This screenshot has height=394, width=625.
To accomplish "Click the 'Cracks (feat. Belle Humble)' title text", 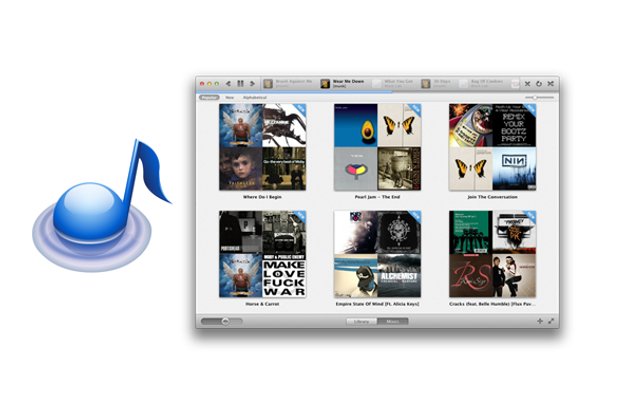I will coord(492,304).
